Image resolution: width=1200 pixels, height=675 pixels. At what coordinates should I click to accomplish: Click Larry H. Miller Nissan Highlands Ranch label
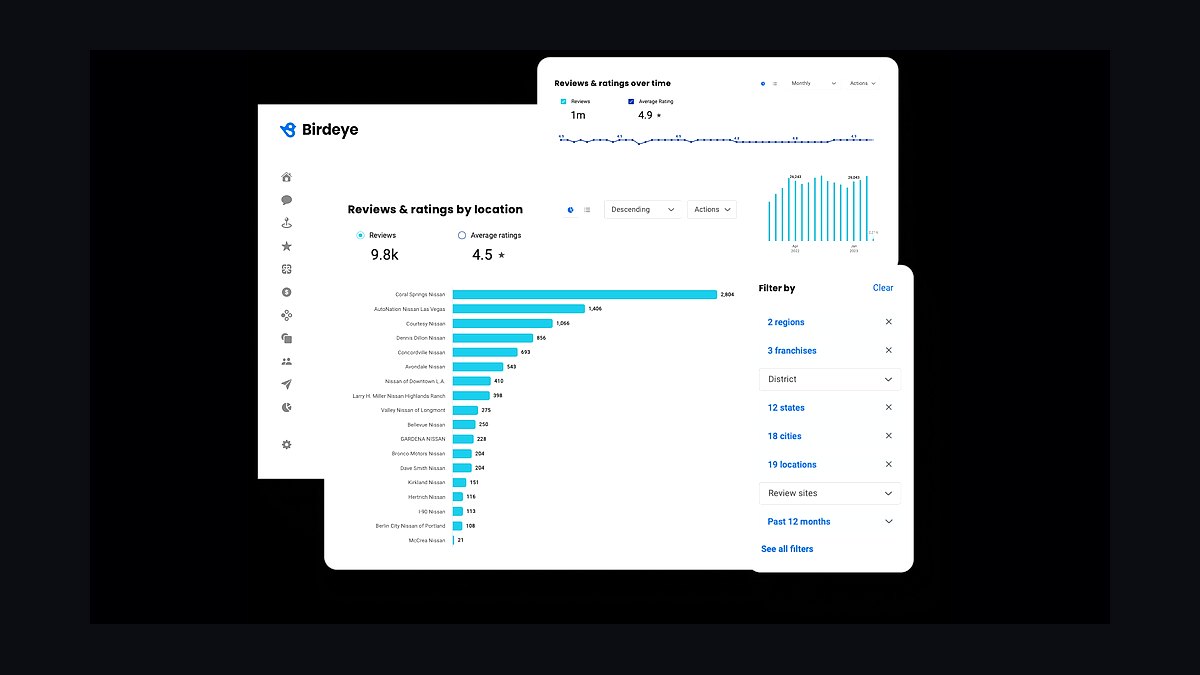[x=400, y=396]
